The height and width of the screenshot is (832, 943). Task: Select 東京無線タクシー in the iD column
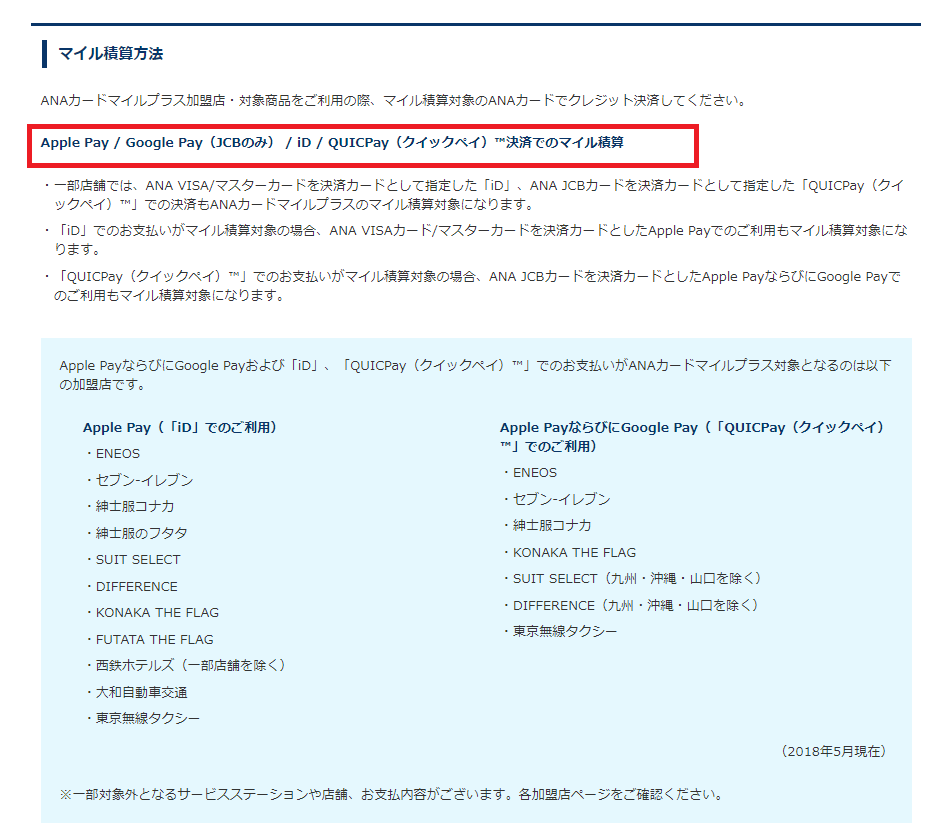147,718
